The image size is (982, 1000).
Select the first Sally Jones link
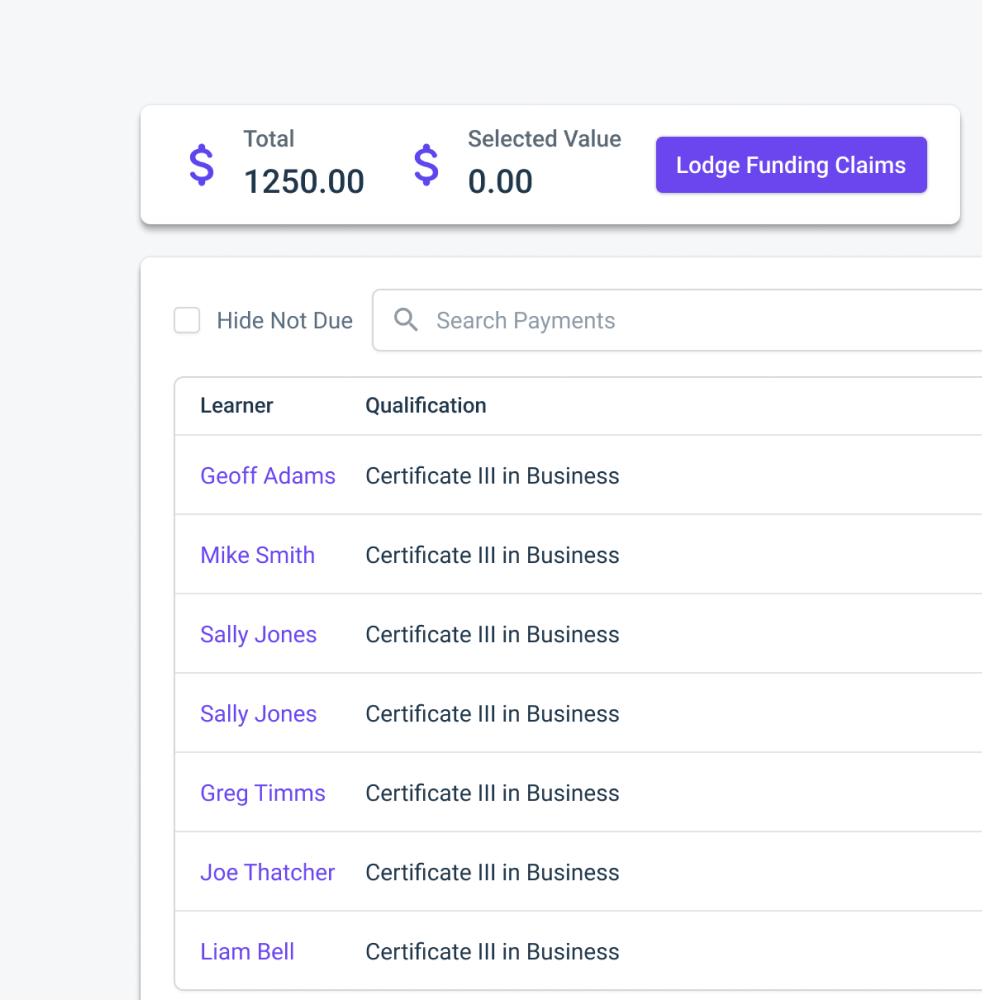[258, 634]
